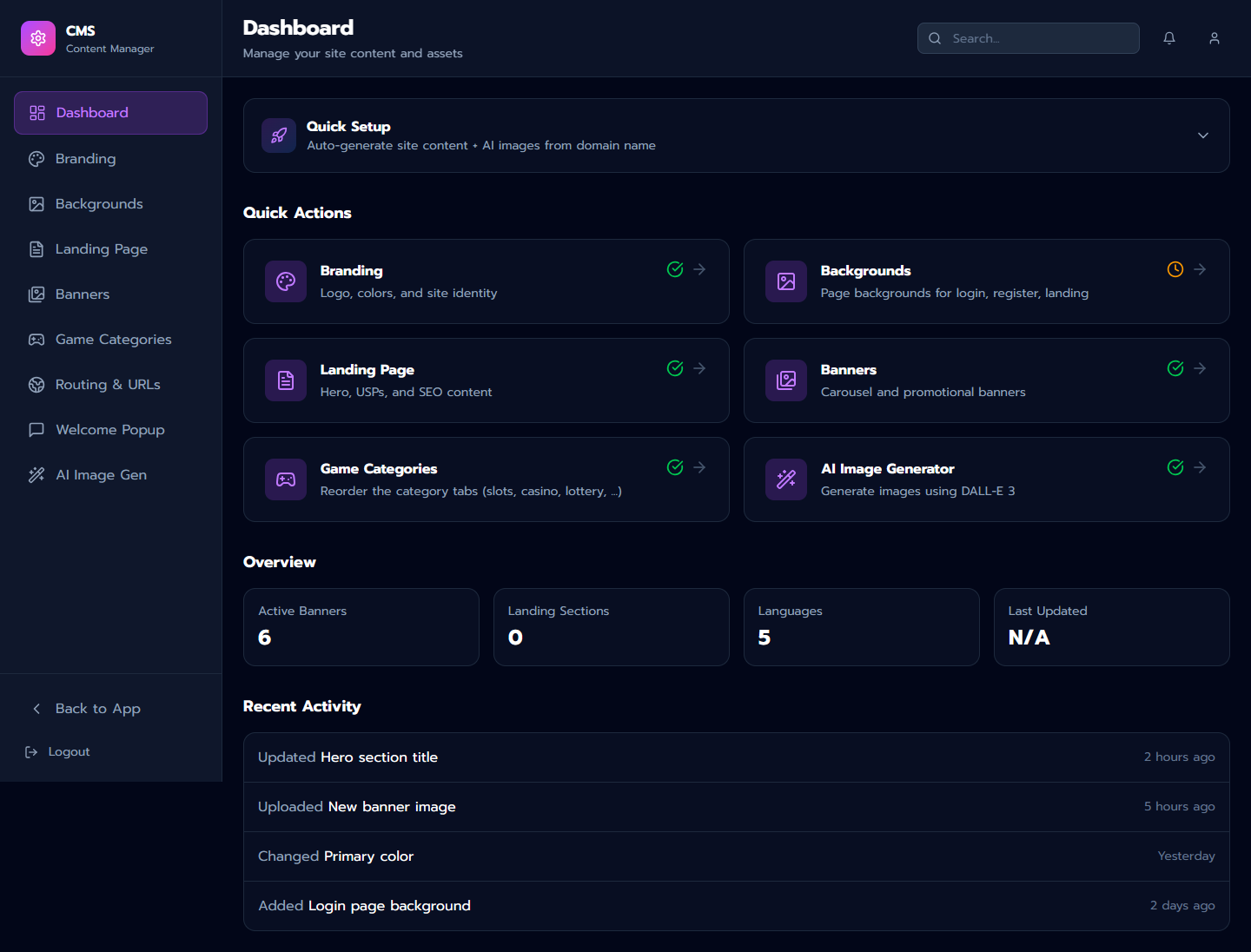Click the arrow on the Banners card
Screen dimensions: 1251x952
(1200, 368)
